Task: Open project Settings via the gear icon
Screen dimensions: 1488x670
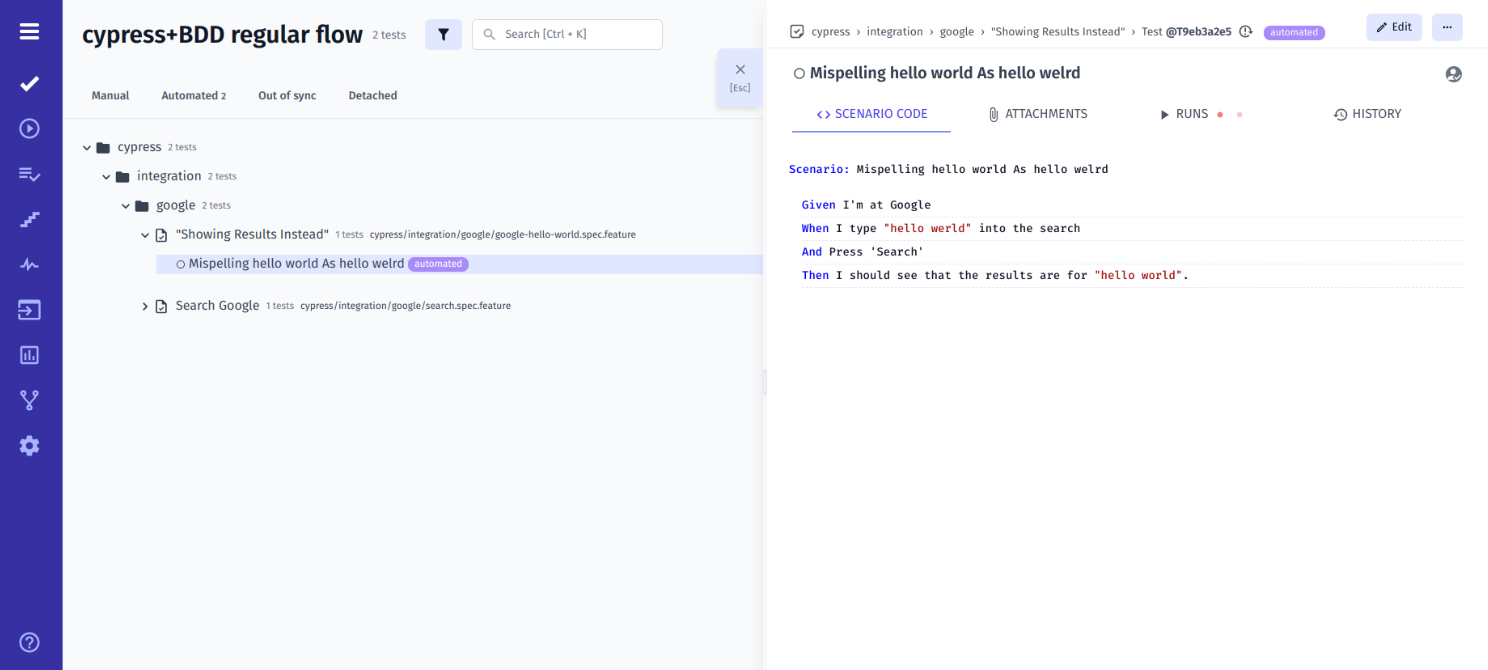Action: click(x=29, y=445)
